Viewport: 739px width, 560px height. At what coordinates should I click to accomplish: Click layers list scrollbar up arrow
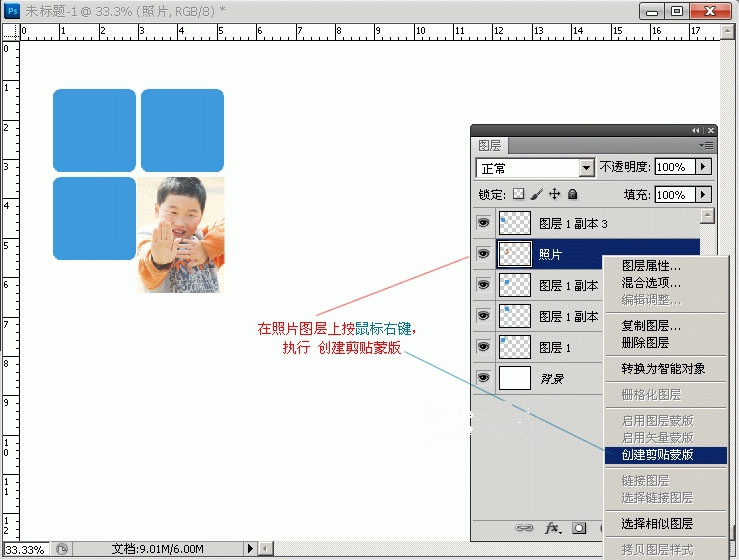tap(707, 216)
